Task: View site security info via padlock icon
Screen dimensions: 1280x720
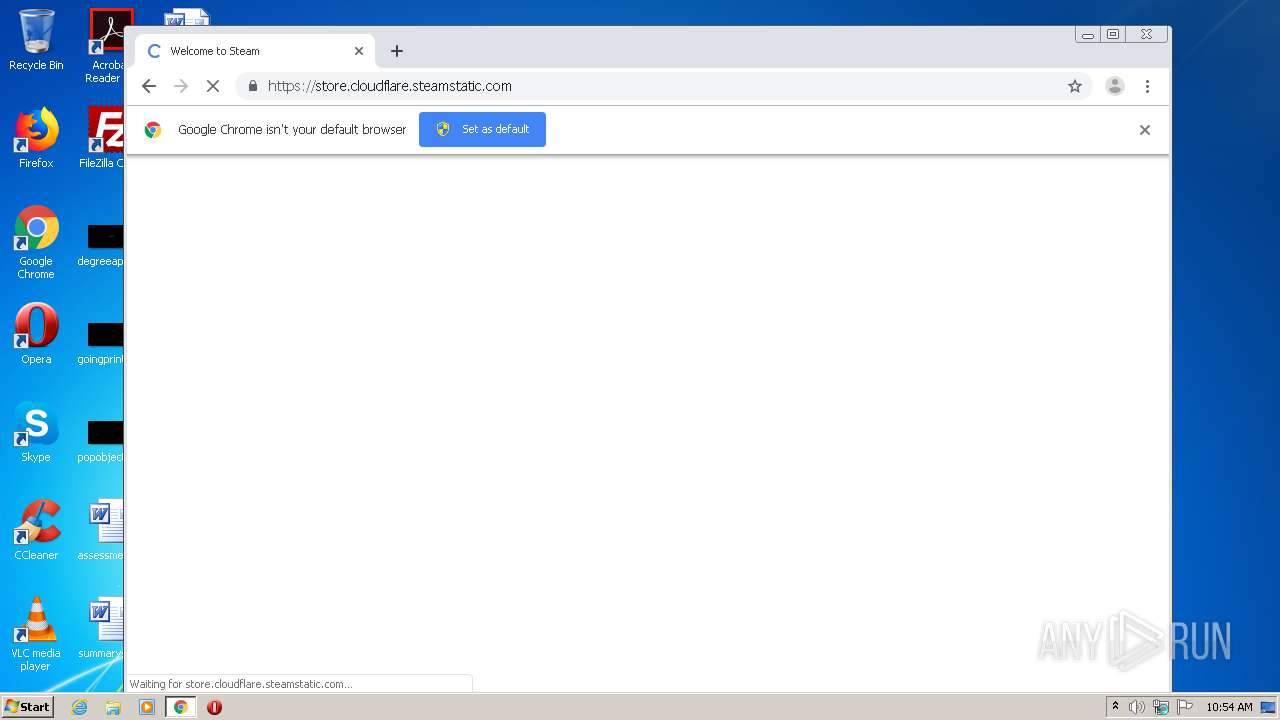Action: 253,86
